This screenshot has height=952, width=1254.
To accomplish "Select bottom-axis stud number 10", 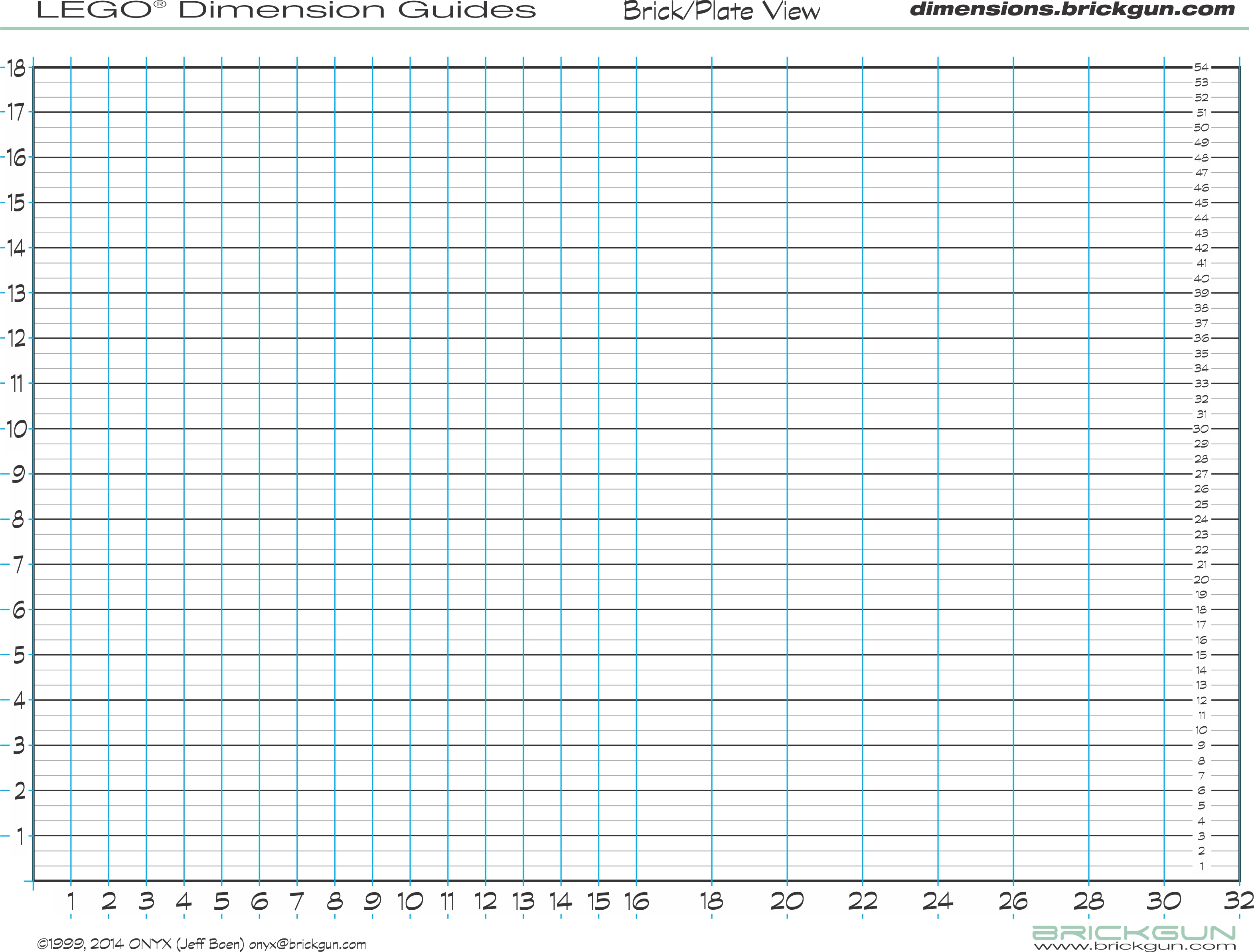I will pos(410,901).
